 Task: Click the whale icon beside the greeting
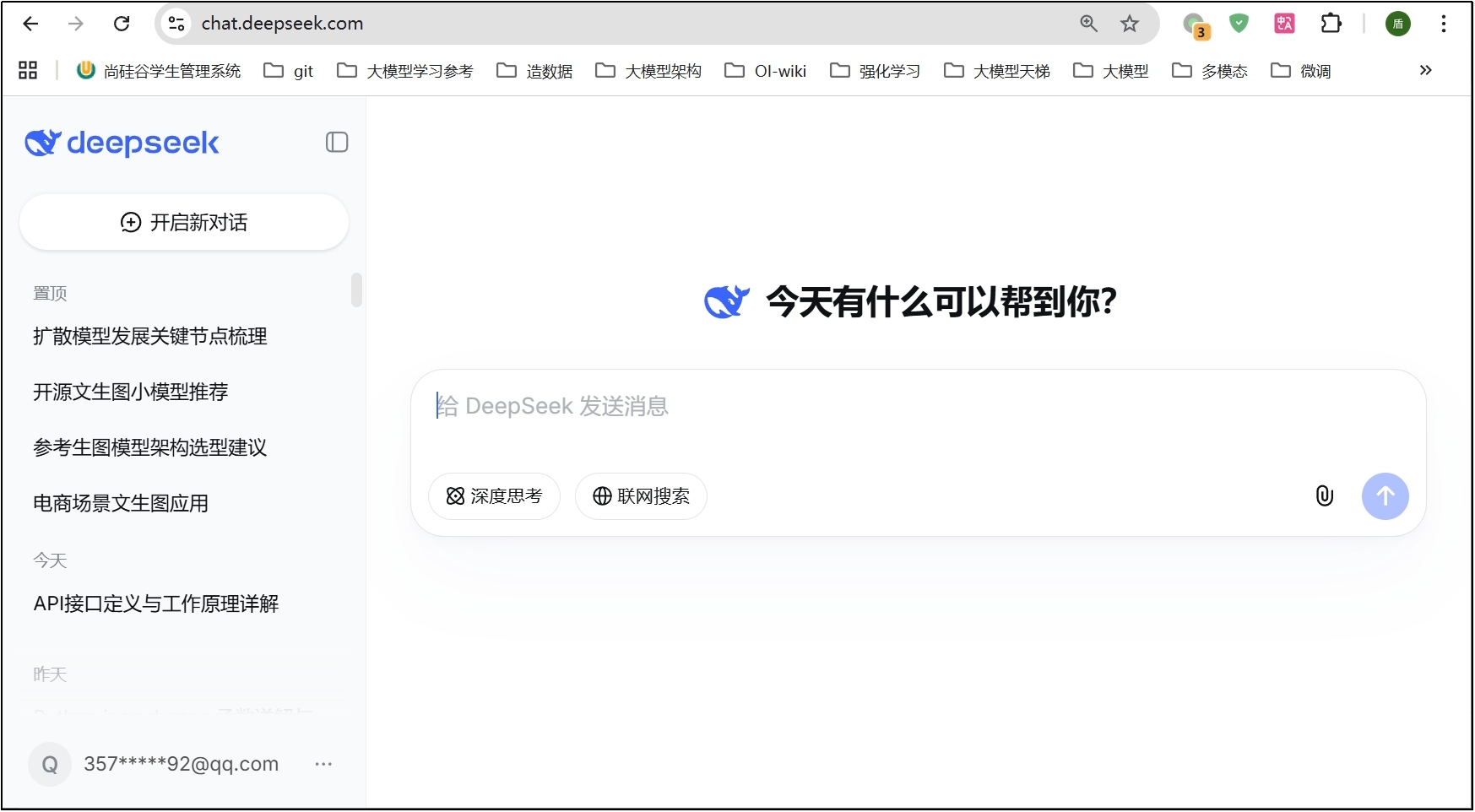[727, 301]
